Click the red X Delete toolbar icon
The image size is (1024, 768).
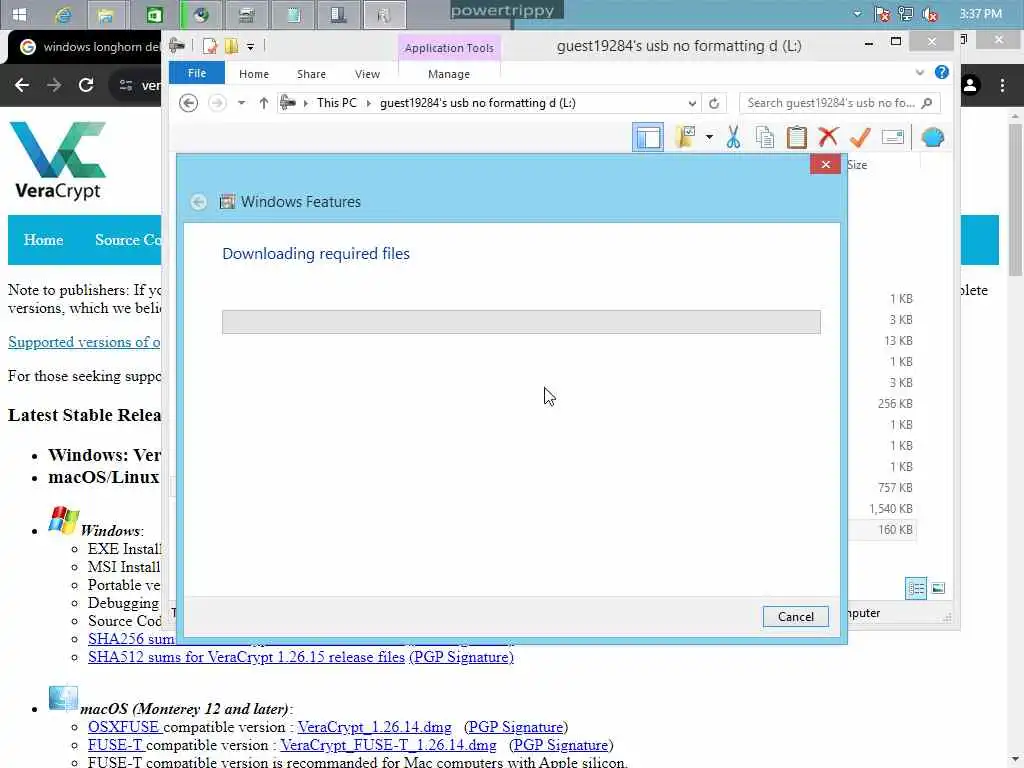[x=828, y=137]
